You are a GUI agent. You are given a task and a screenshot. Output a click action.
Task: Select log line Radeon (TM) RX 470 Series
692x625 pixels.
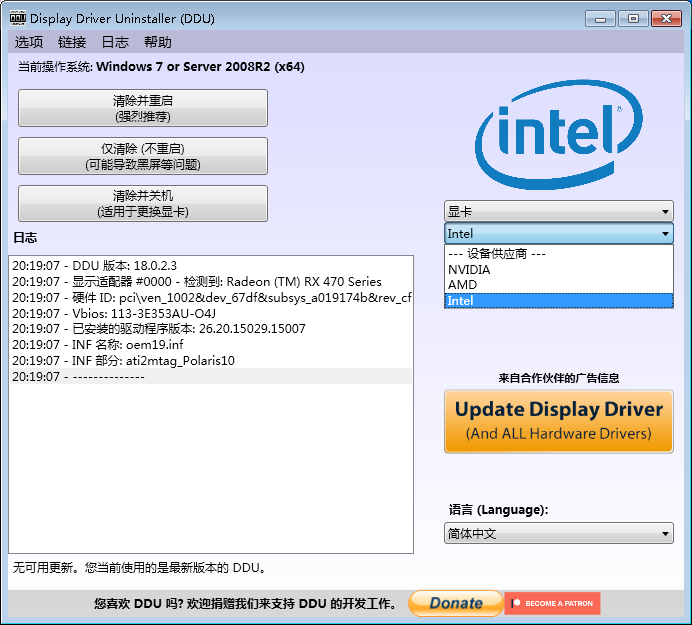[x=211, y=282]
